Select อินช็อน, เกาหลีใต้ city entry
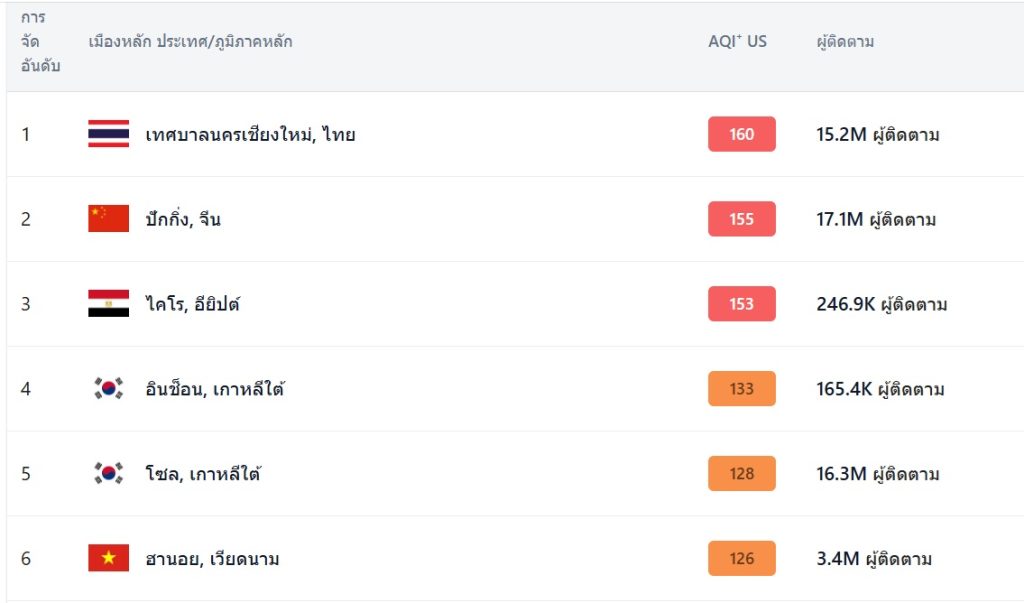Screen dimensions: 1024x603 [x=214, y=389]
